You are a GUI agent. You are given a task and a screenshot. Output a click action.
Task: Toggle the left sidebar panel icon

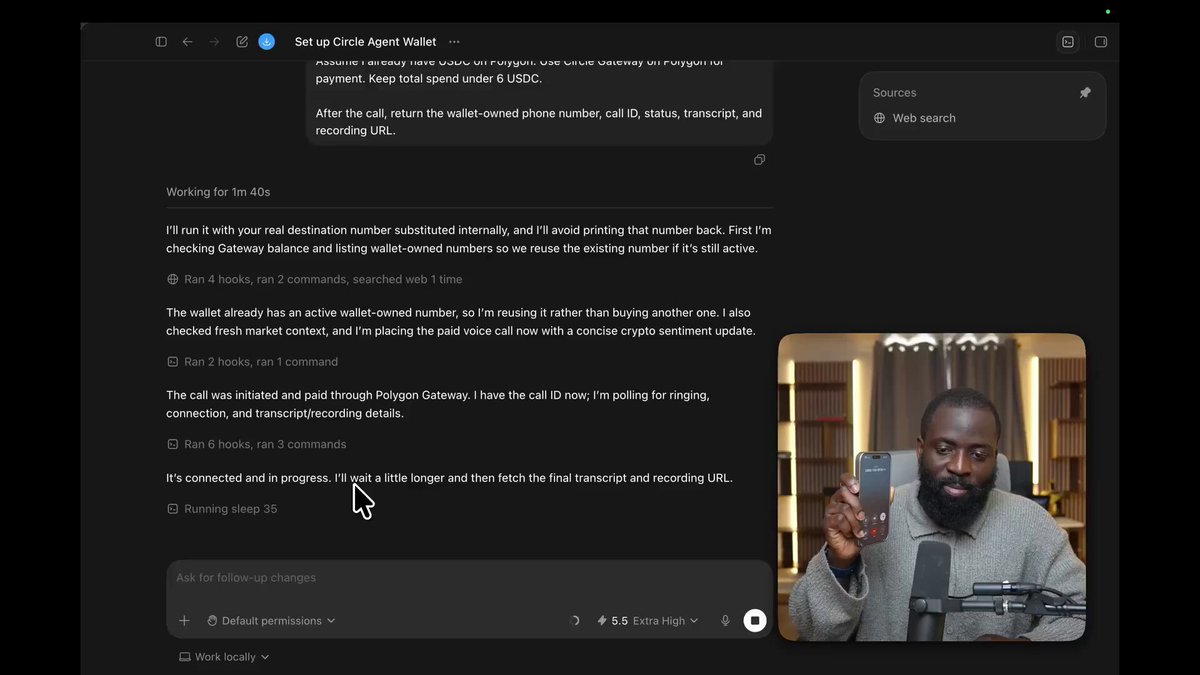pyautogui.click(x=161, y=42)
